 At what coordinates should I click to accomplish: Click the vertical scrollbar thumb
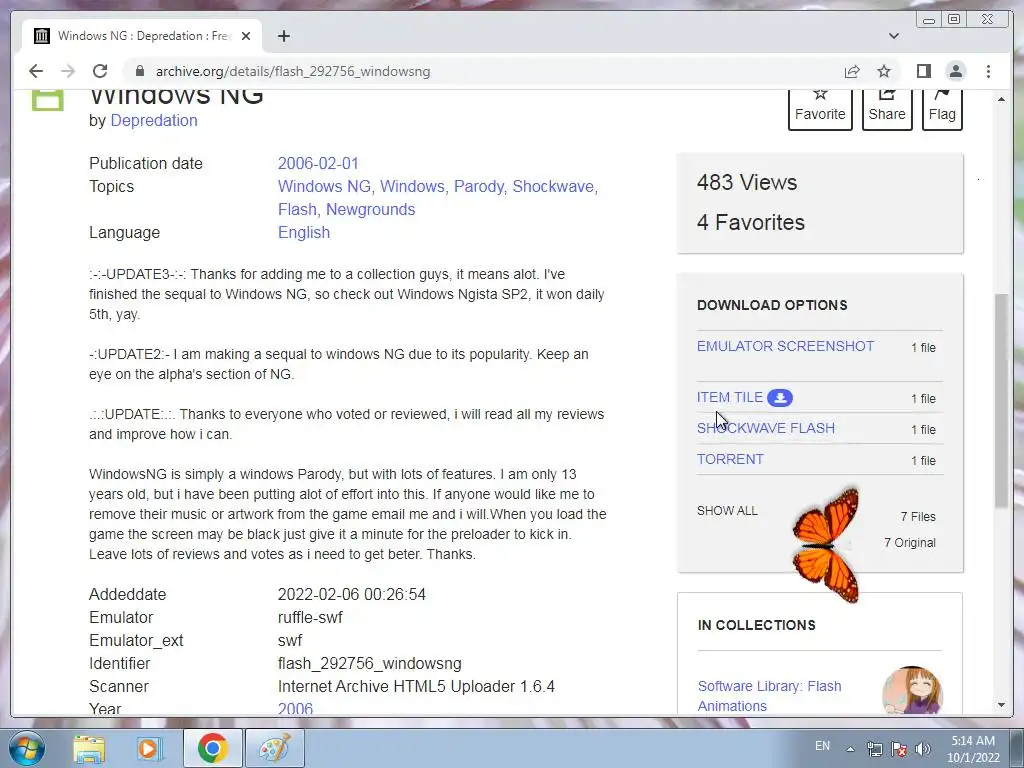[1001, 400]
